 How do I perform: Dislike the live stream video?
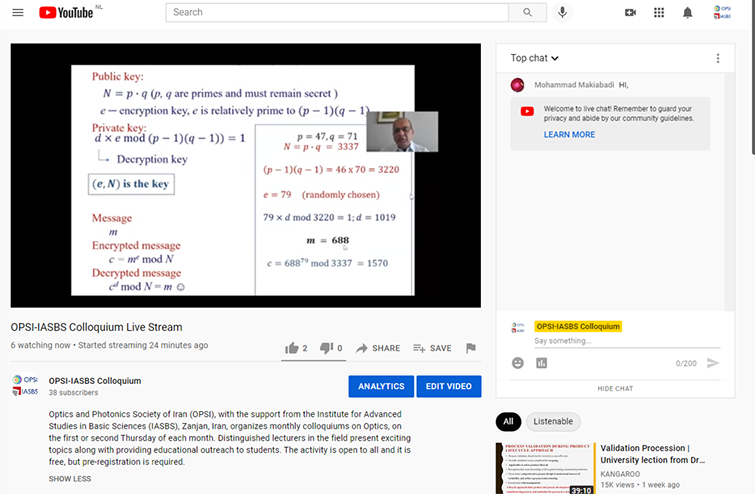point(325,348)
